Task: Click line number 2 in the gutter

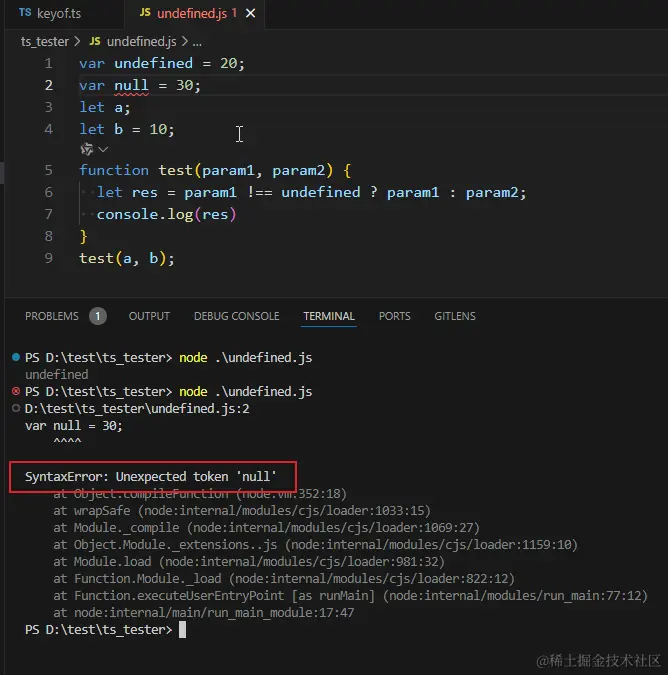Action: coord(49,85)
